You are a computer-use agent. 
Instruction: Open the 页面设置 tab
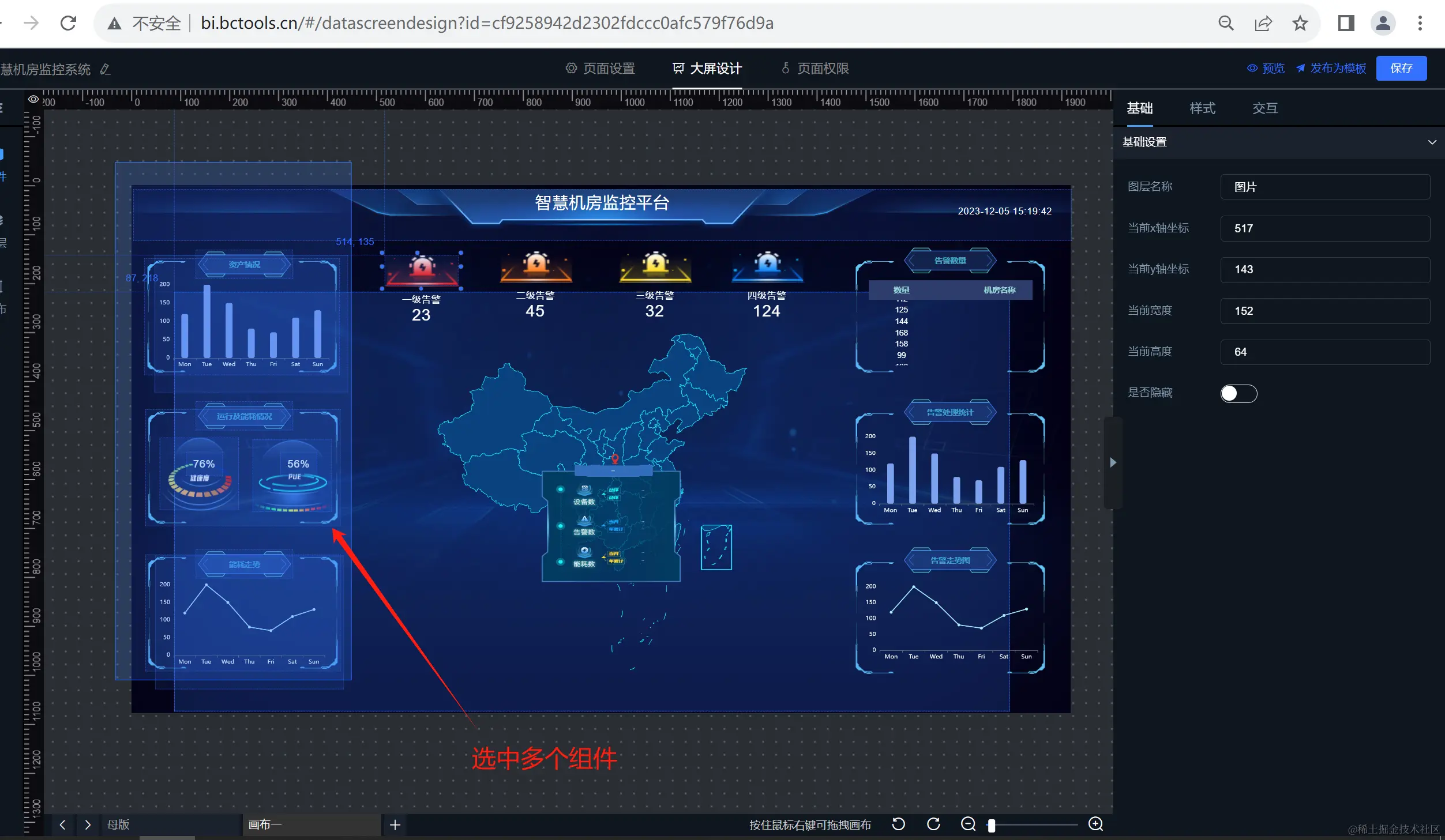600,69
